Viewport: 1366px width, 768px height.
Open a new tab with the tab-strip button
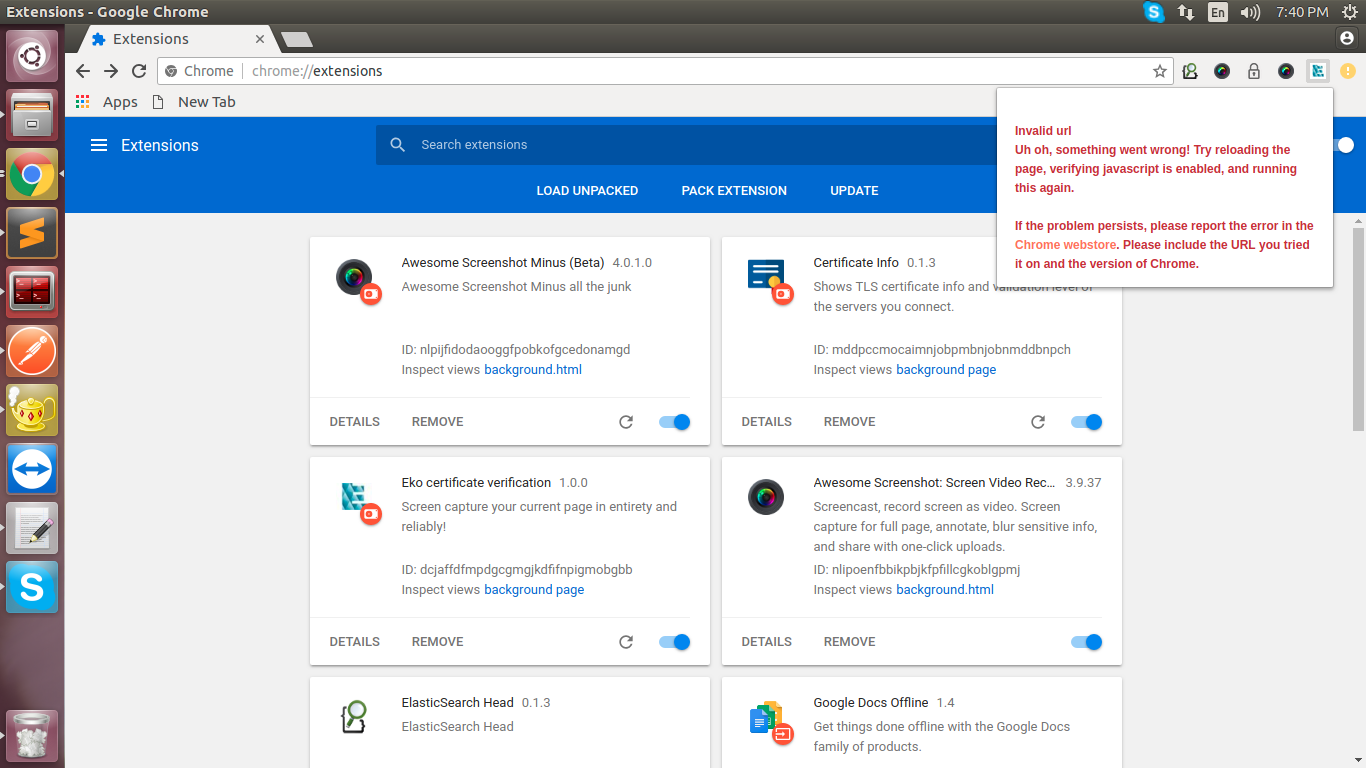pos(297,39)
